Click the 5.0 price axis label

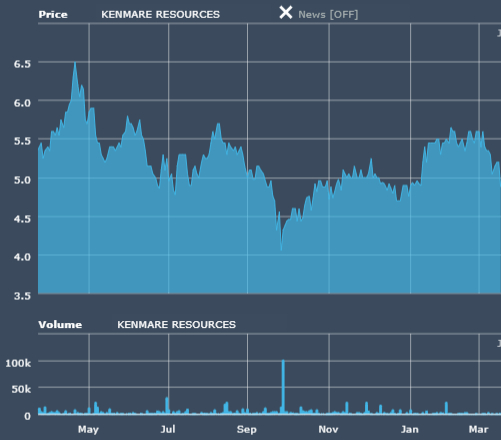click(22, 180)
